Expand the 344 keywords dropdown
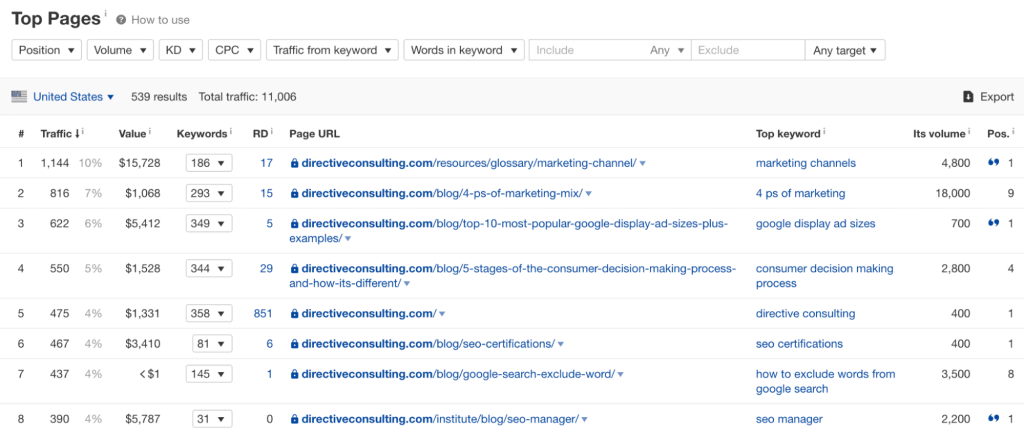 209,268
